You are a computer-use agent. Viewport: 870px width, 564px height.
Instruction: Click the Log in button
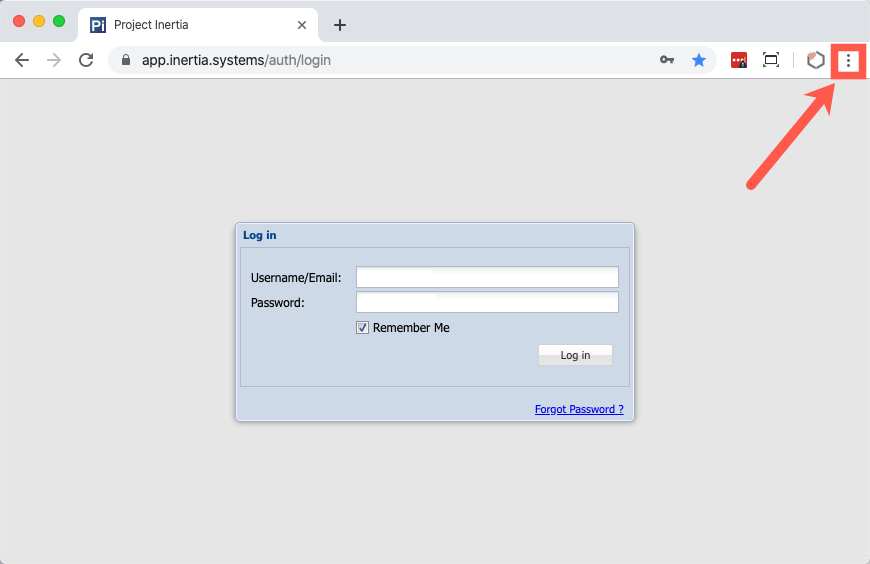click(x=575, y=355)
